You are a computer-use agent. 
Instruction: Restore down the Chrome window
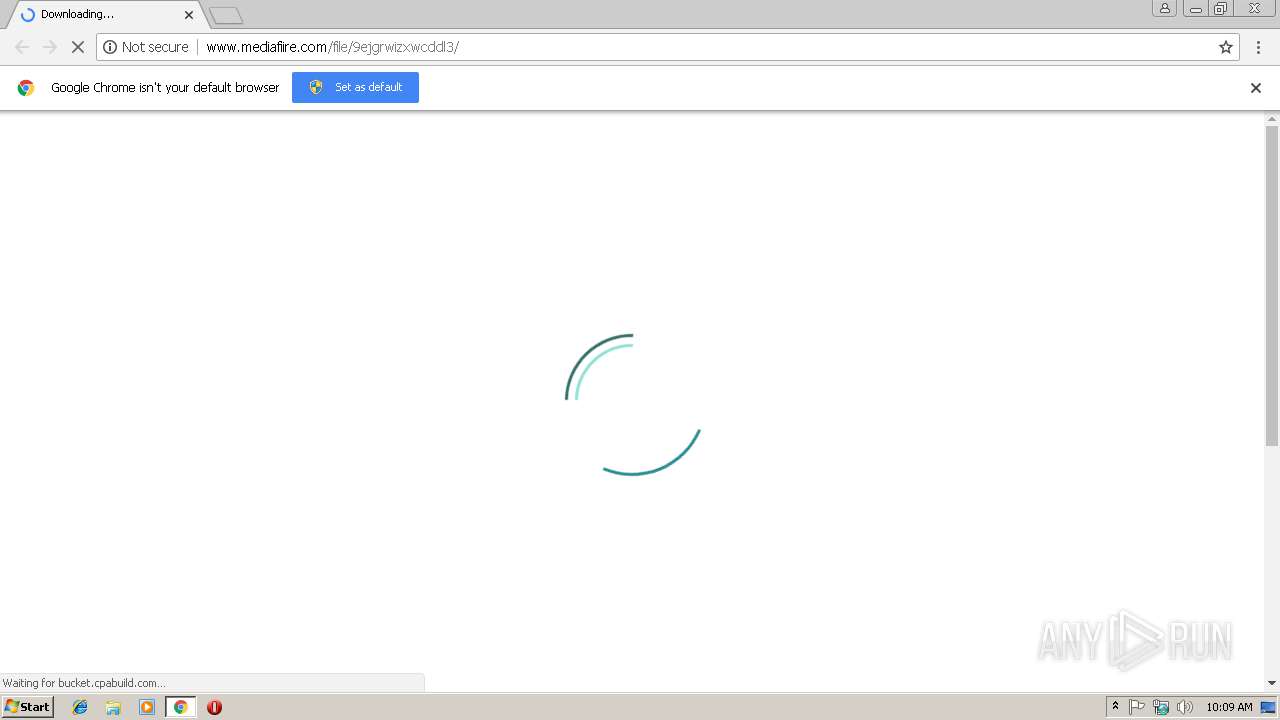(1221, 8)
